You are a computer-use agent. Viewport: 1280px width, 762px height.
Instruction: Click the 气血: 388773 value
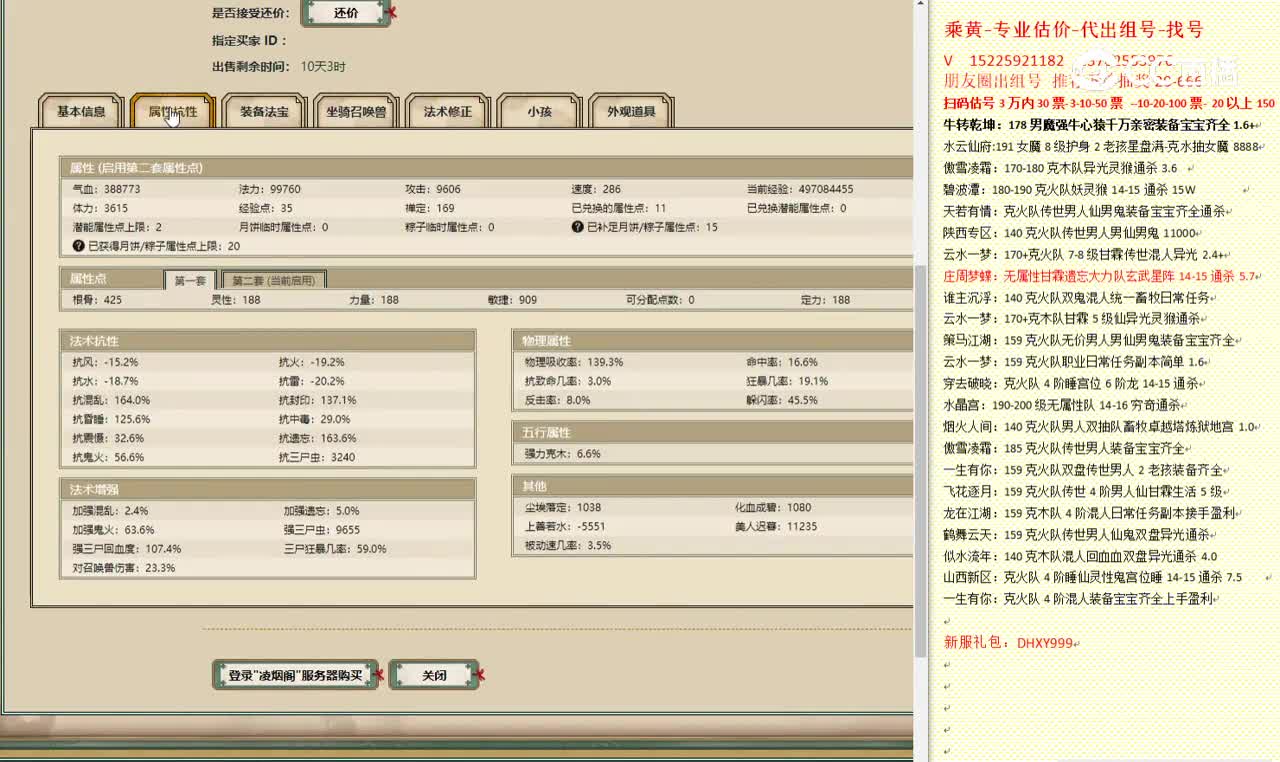106,189
